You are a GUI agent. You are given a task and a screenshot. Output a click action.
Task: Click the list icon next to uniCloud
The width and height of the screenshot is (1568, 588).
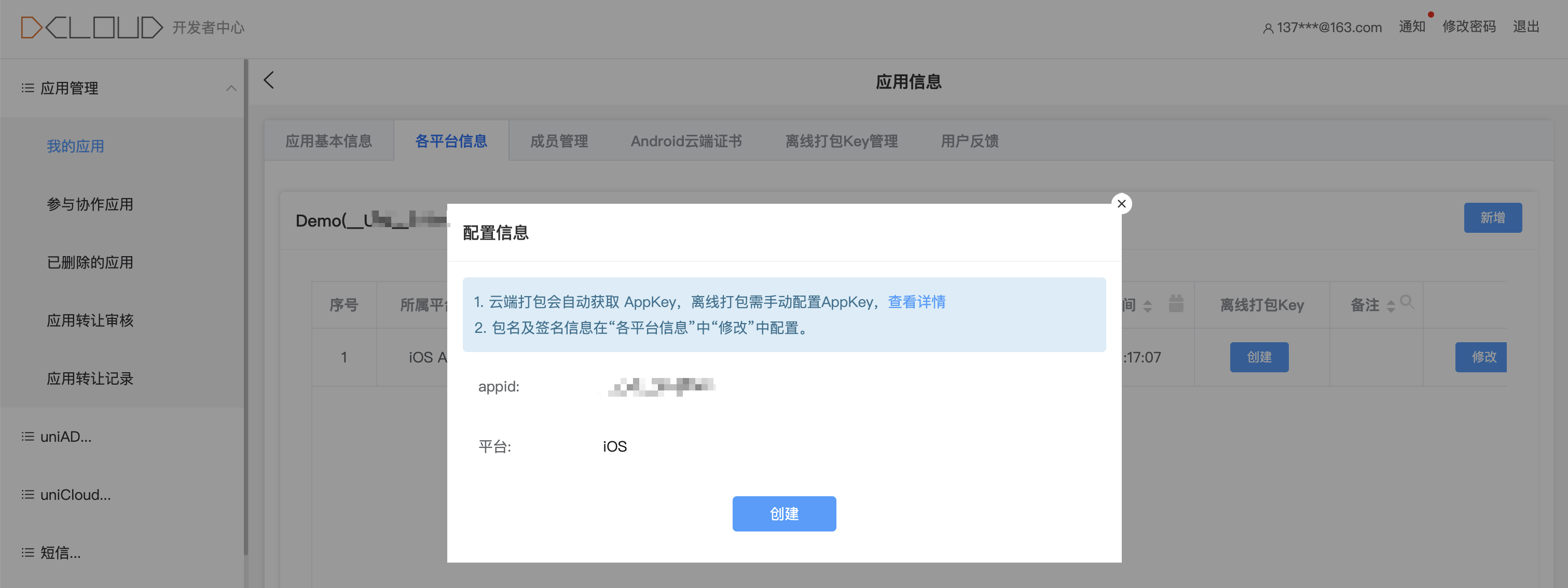pos(27,494)
